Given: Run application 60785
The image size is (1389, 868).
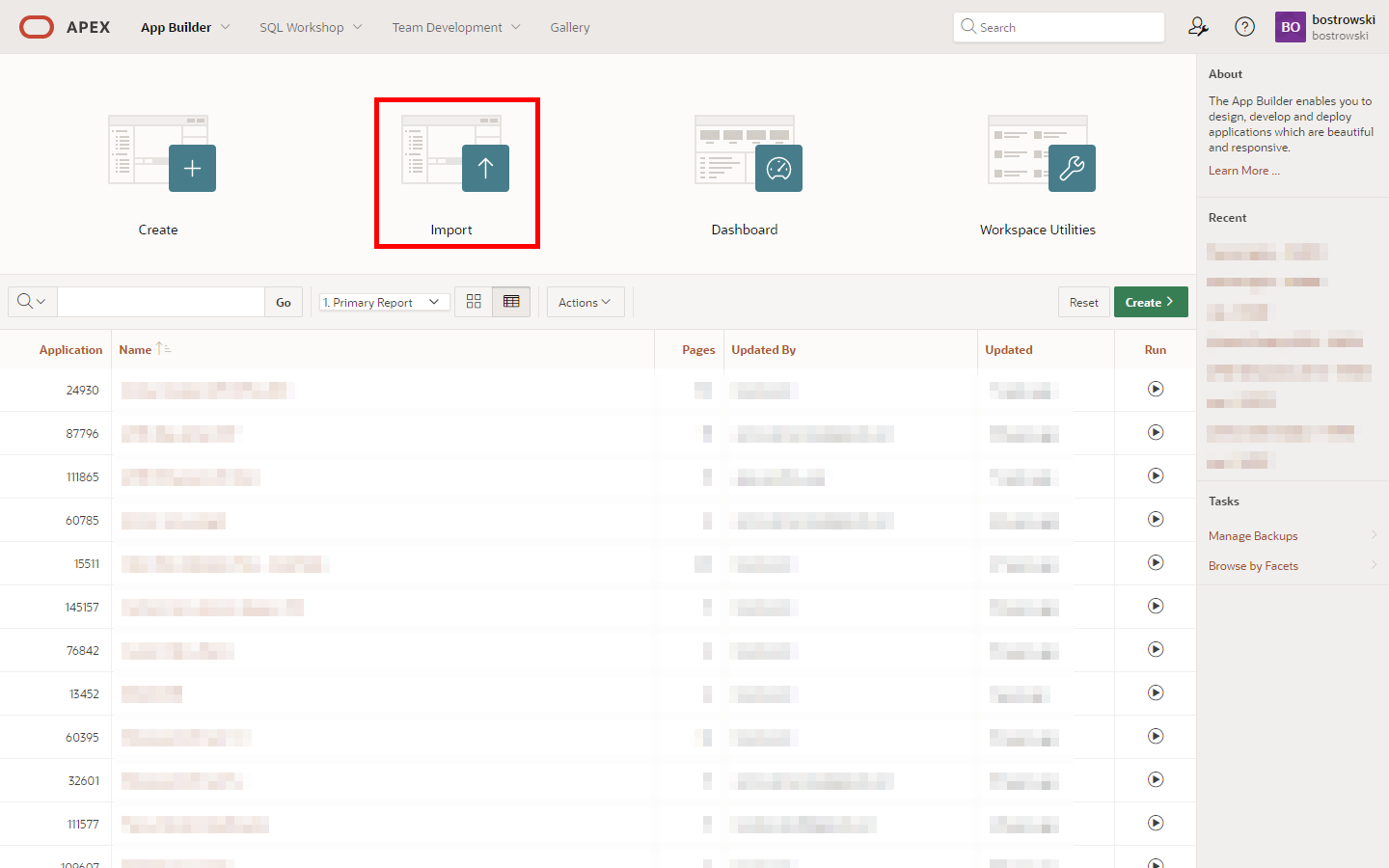Looking at the screenshot, I should point(1155,520).
